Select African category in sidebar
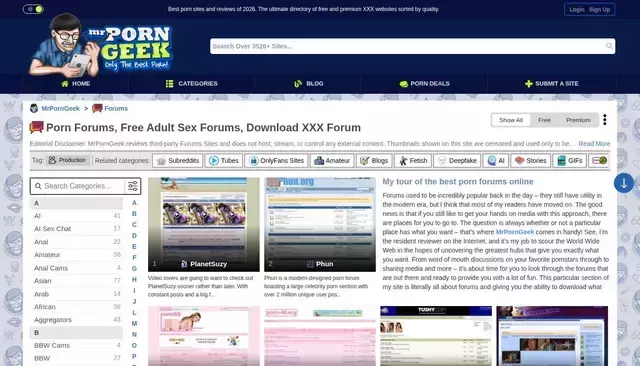Screen dimensions: 640x366 coord(76,307)
